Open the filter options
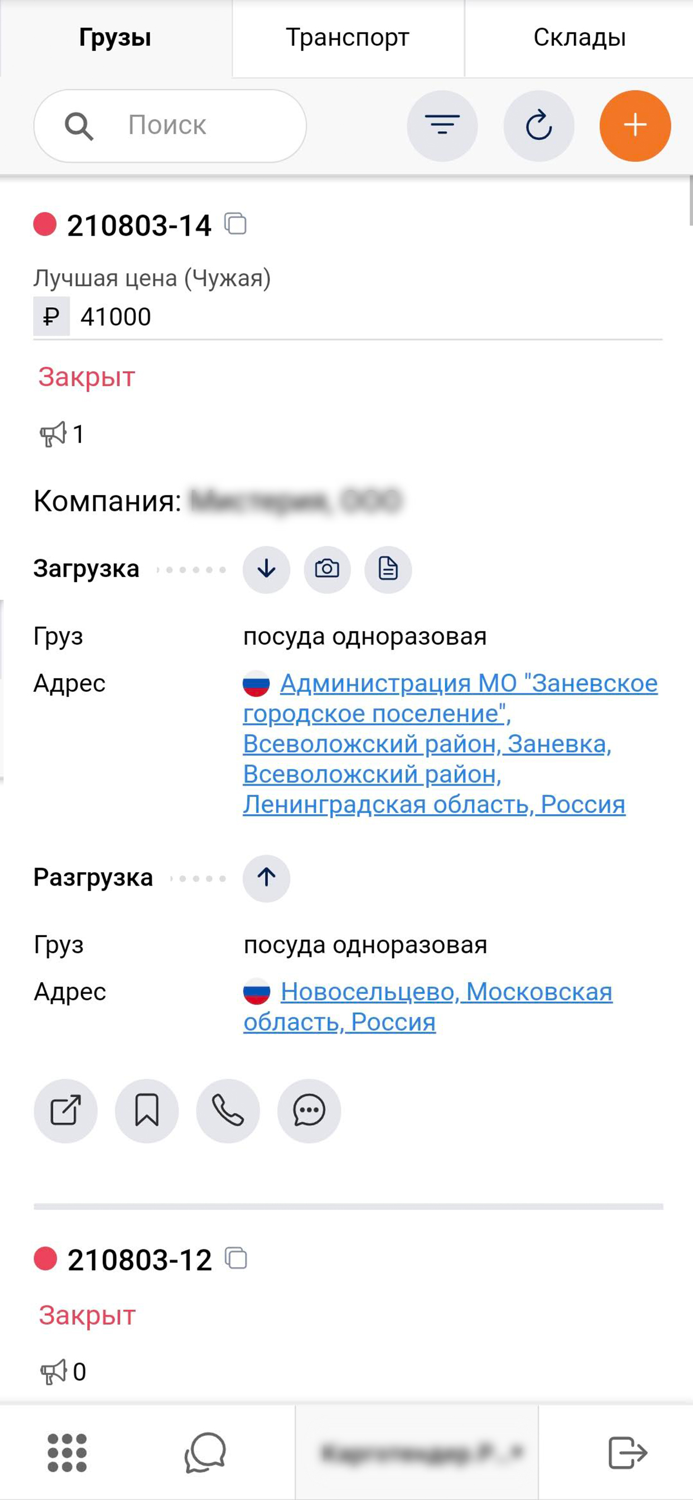This screenshot has height=1500, width=693. pos(442,126)
